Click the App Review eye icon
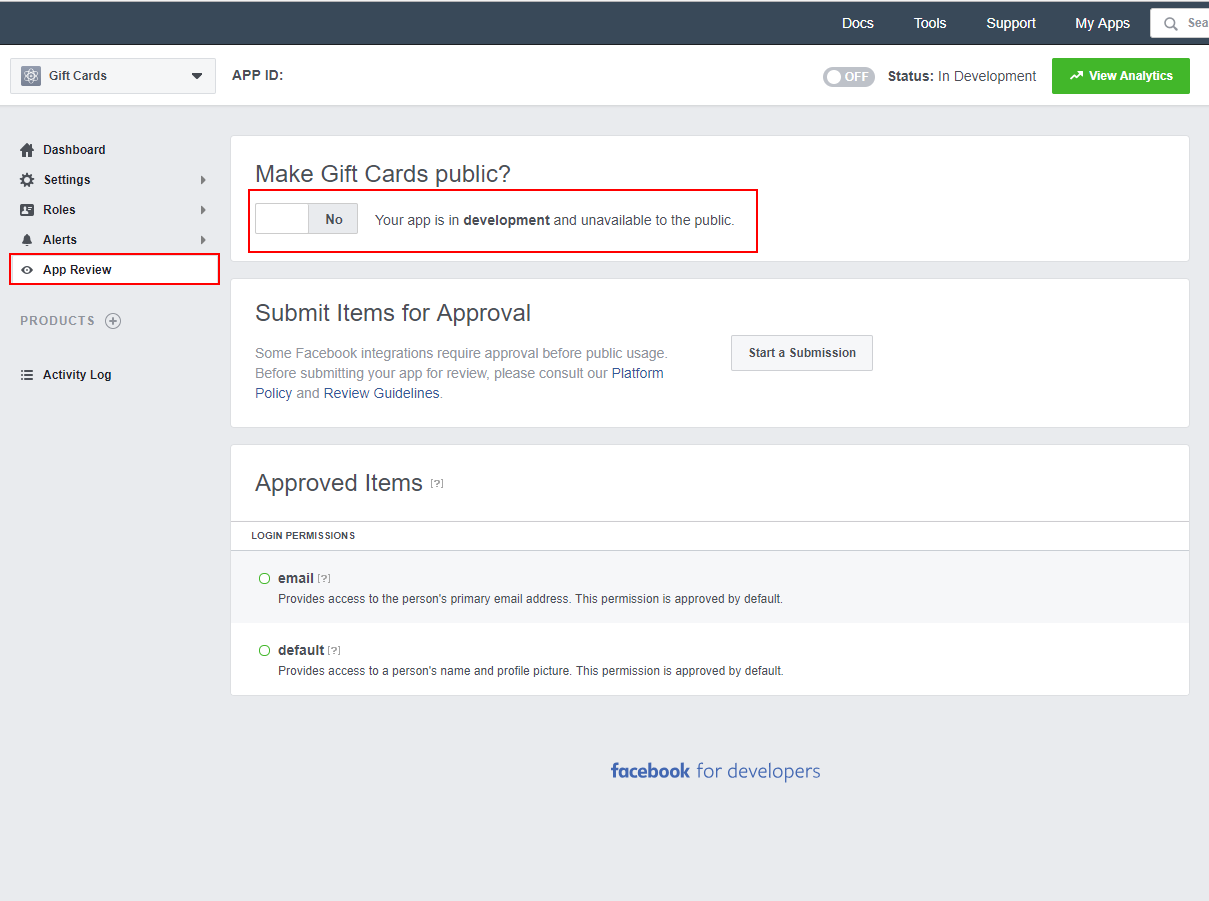Screen dimensions: 1209x901 tap(27, 270)
